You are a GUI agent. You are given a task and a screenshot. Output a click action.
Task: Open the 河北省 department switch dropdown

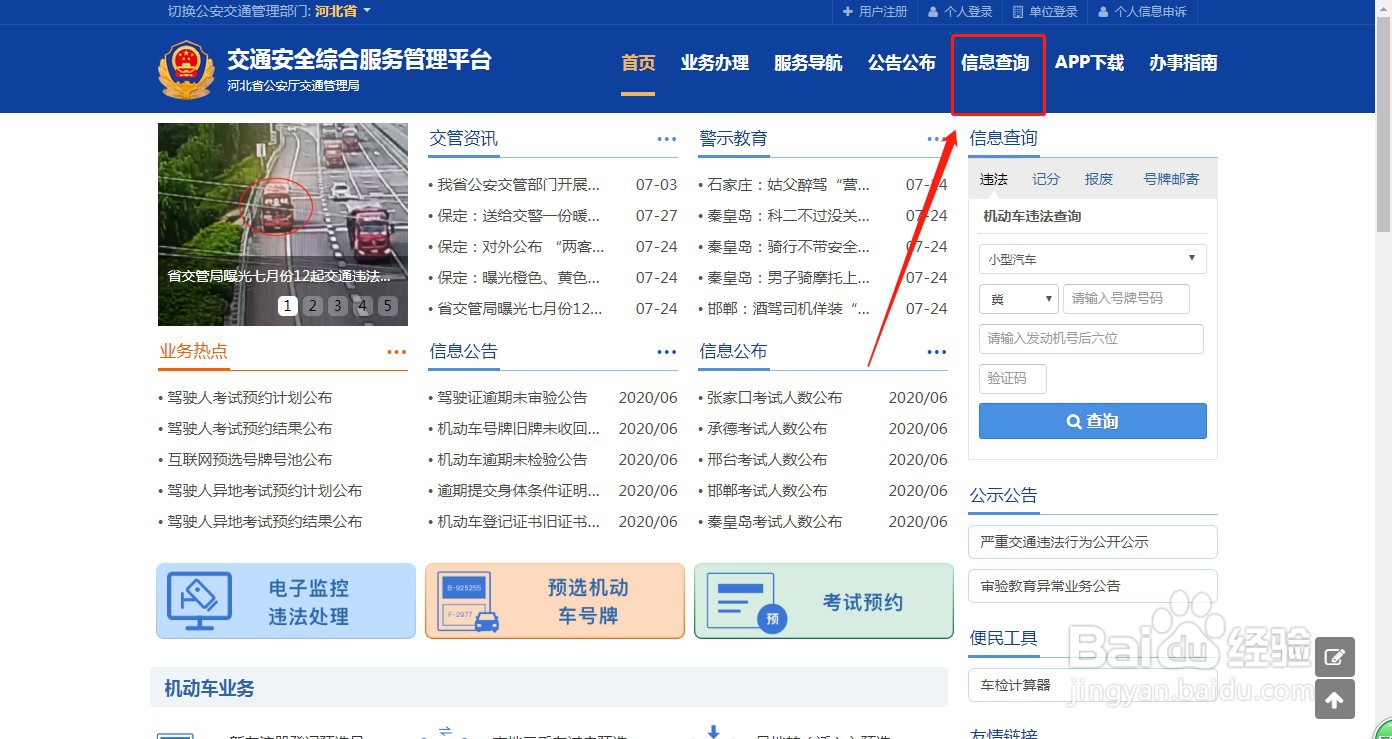(x=343, y=11)
